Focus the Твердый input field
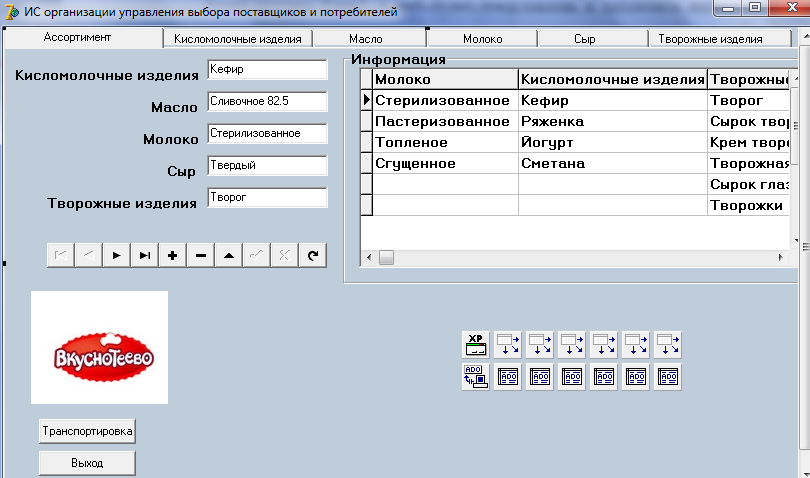Image resolution: width=810 pixels, height=478 pixels. point(268,165)
